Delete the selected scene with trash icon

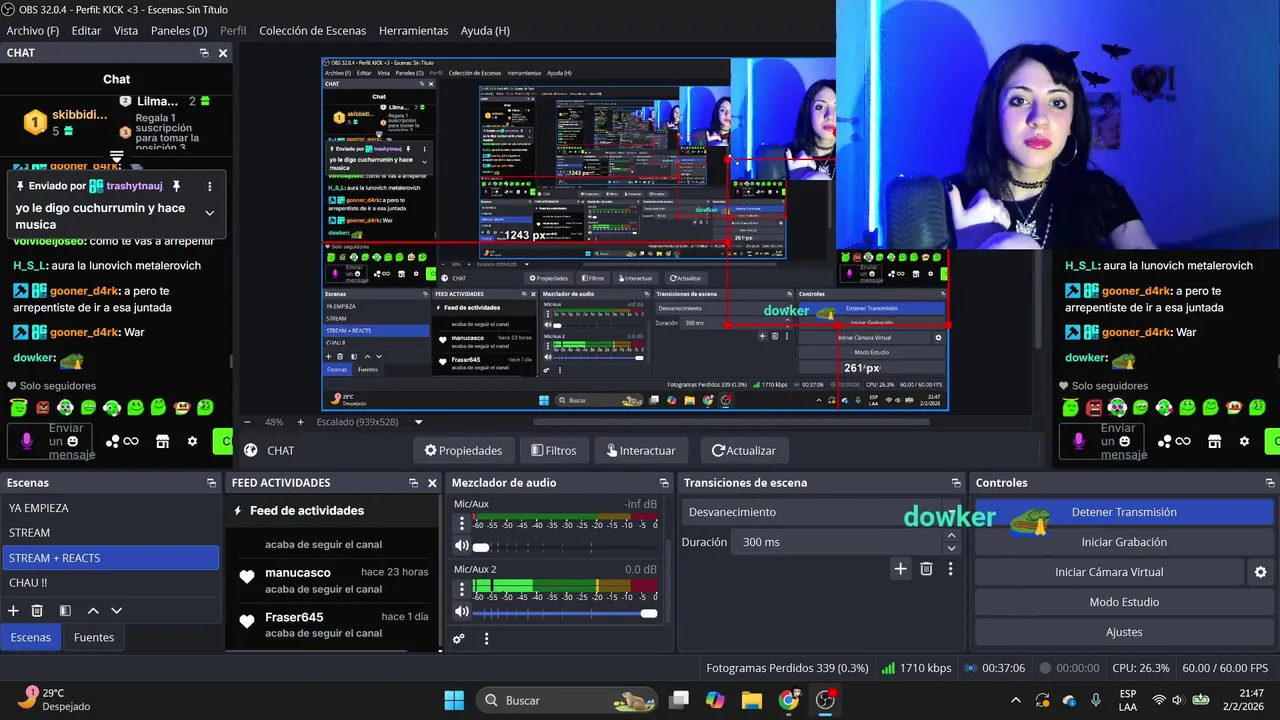(x=37, y=610)
